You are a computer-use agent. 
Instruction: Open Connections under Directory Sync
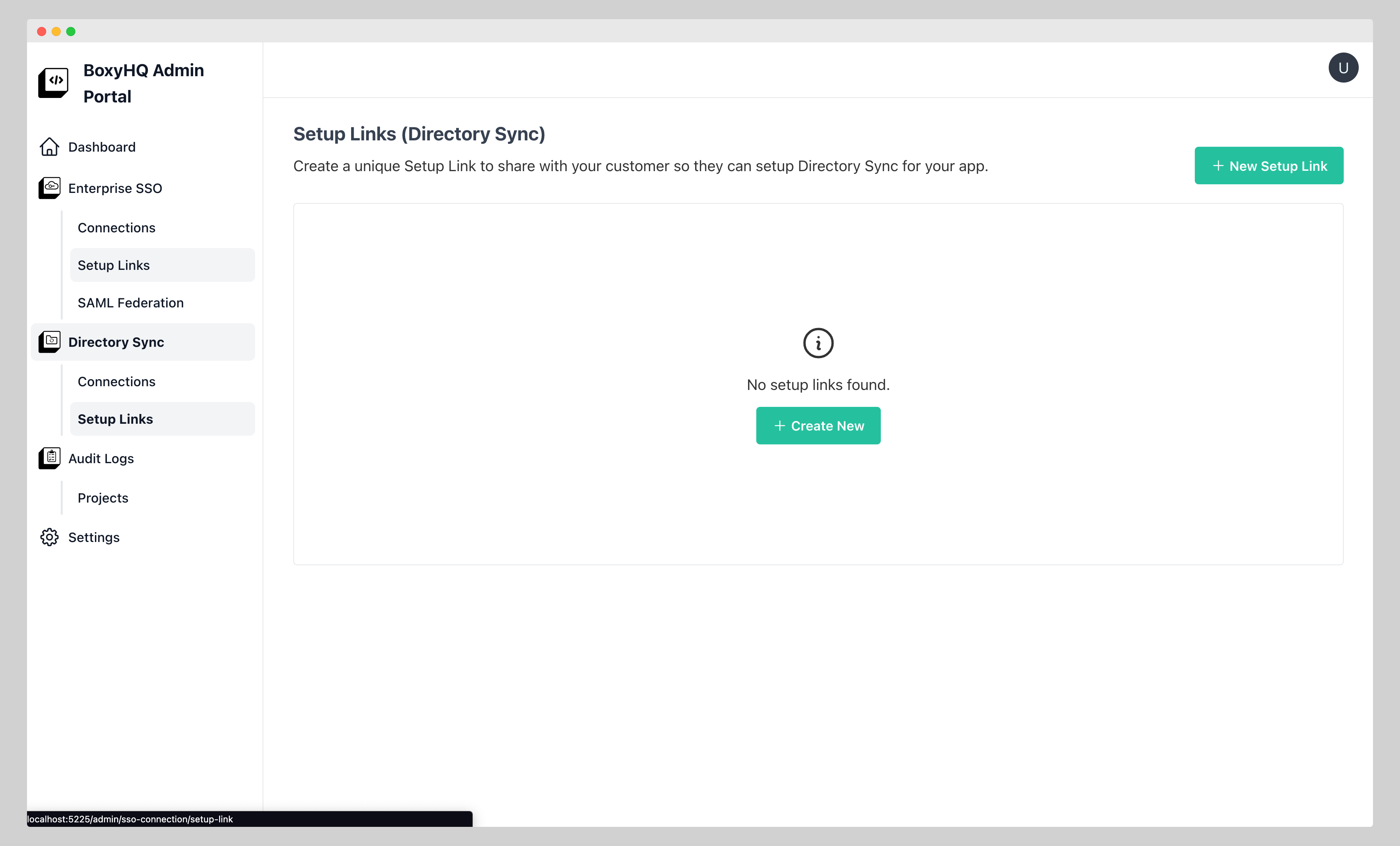tap(116, 381)
